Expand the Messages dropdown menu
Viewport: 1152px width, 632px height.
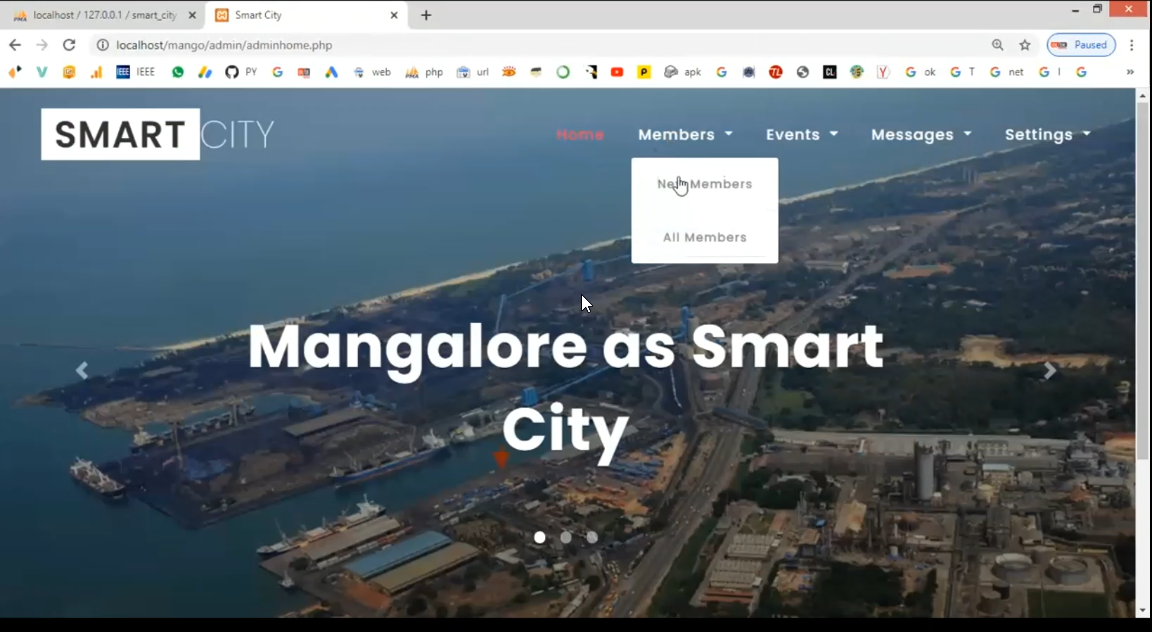[920, 135]
